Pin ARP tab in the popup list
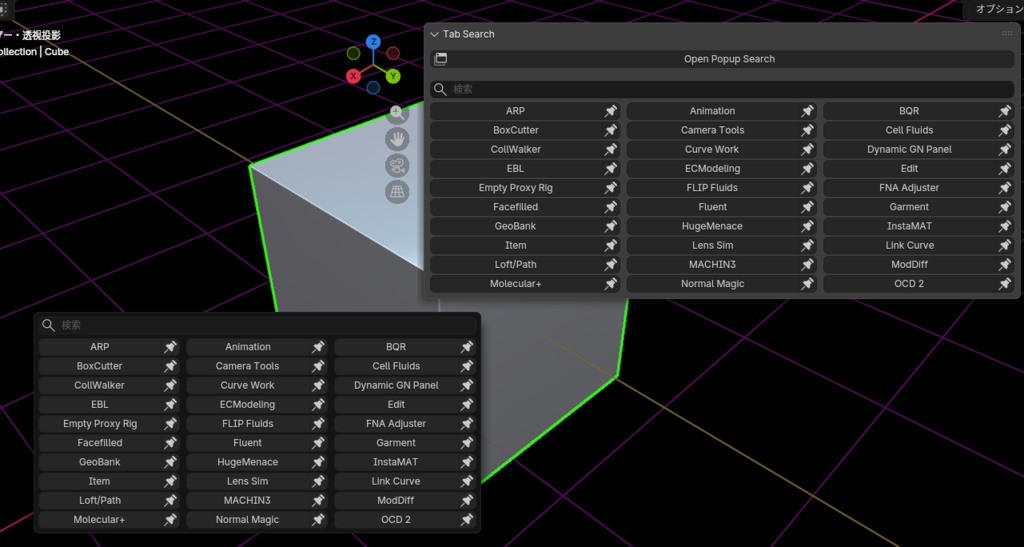1024x547 pixels. 170,347
